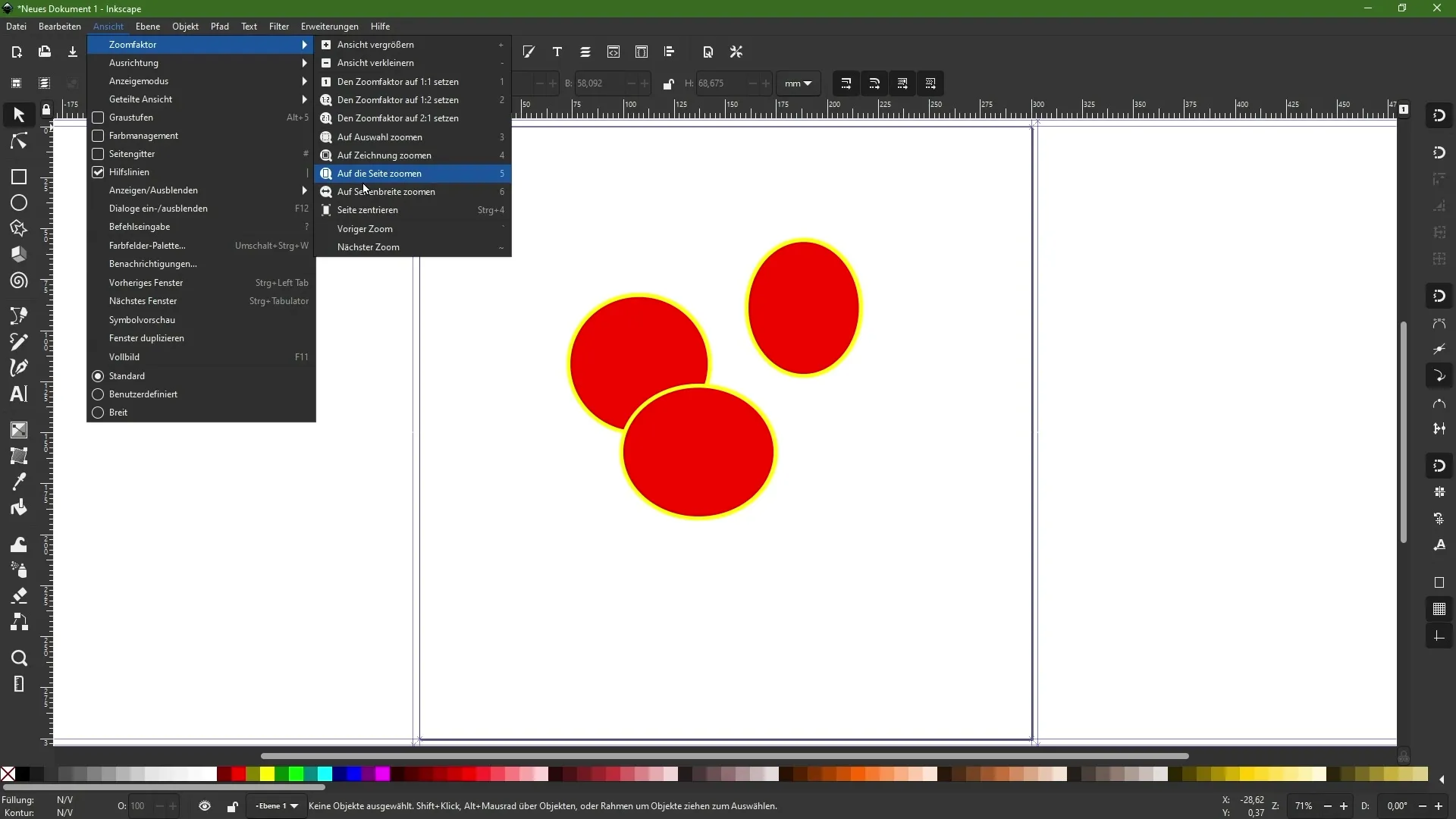Pick the yellow palette swatch
Screen dimensions: 1456x819
tap(267, 774)
